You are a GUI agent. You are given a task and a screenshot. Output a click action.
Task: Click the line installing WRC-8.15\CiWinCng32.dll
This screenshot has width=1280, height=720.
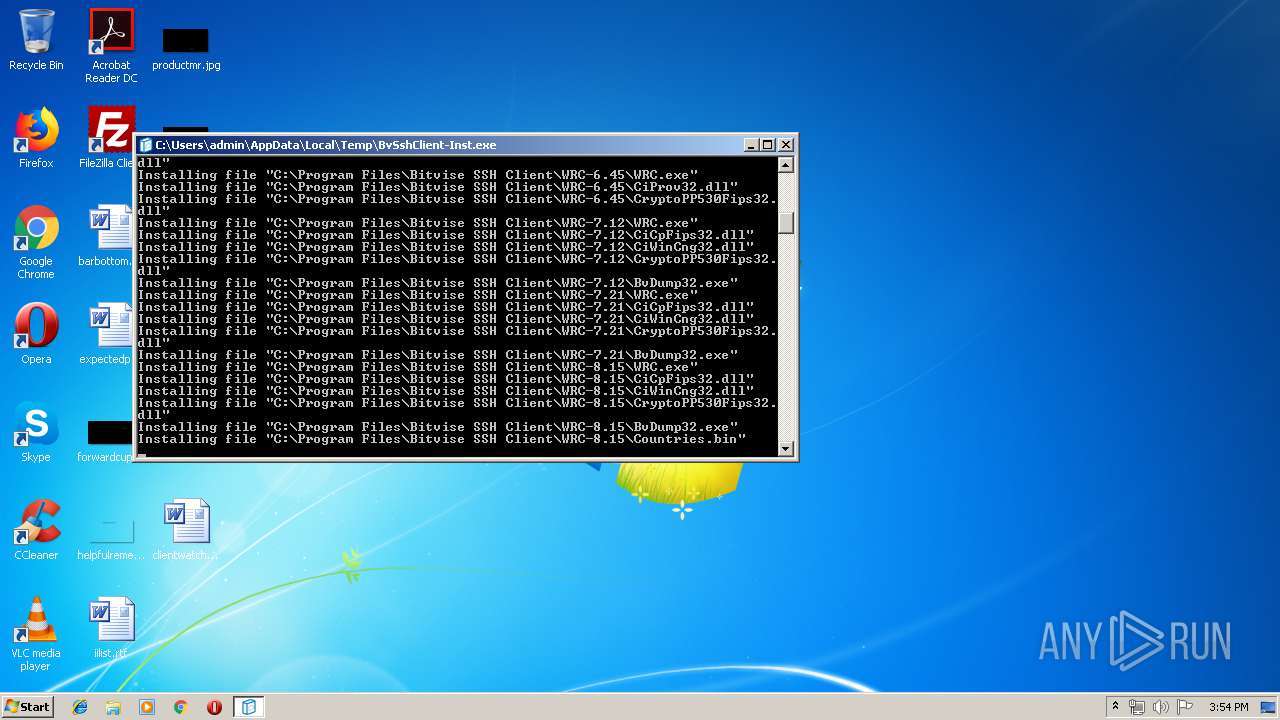[x=446, y=391]
